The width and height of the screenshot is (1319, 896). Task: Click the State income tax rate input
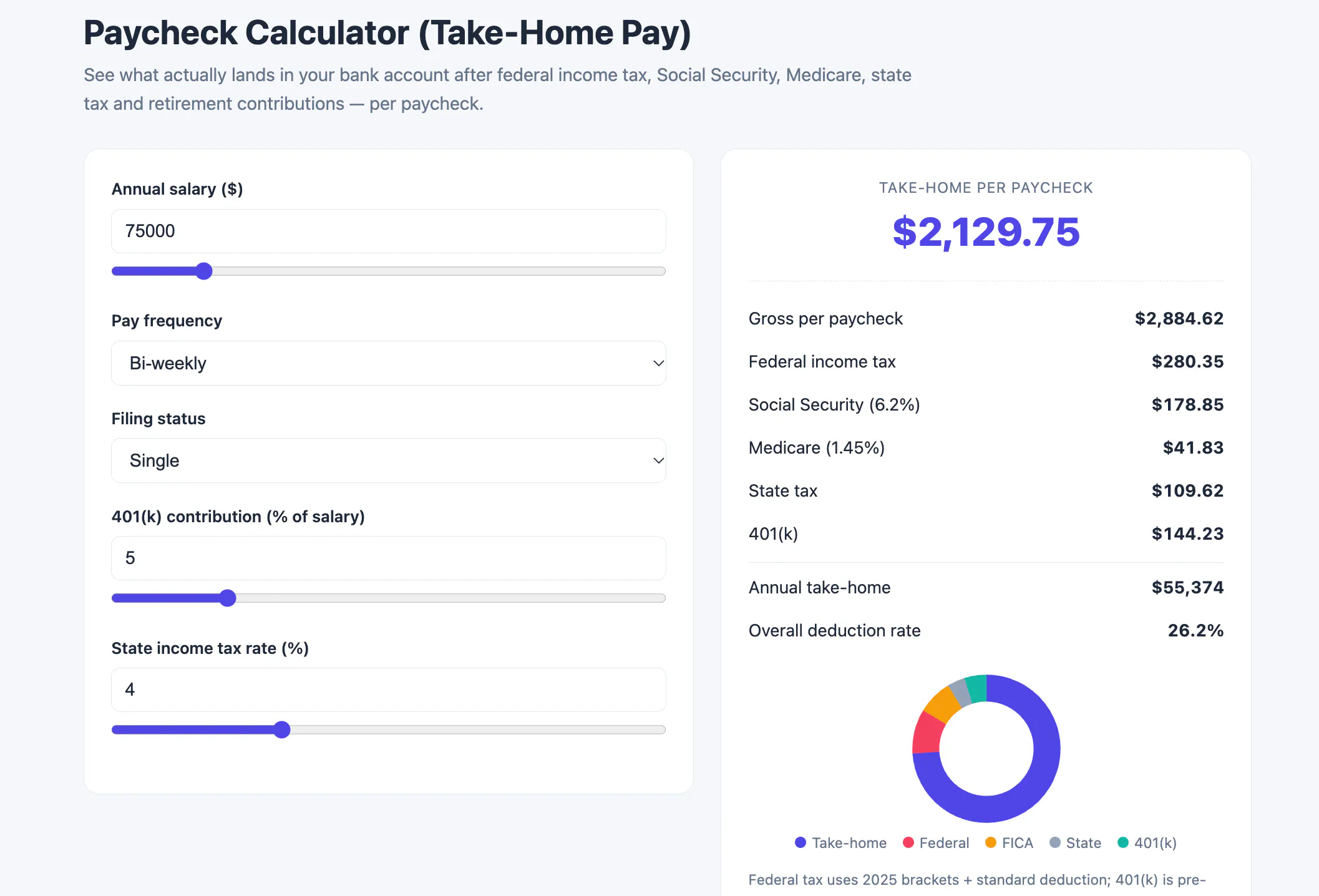(388, 689)
